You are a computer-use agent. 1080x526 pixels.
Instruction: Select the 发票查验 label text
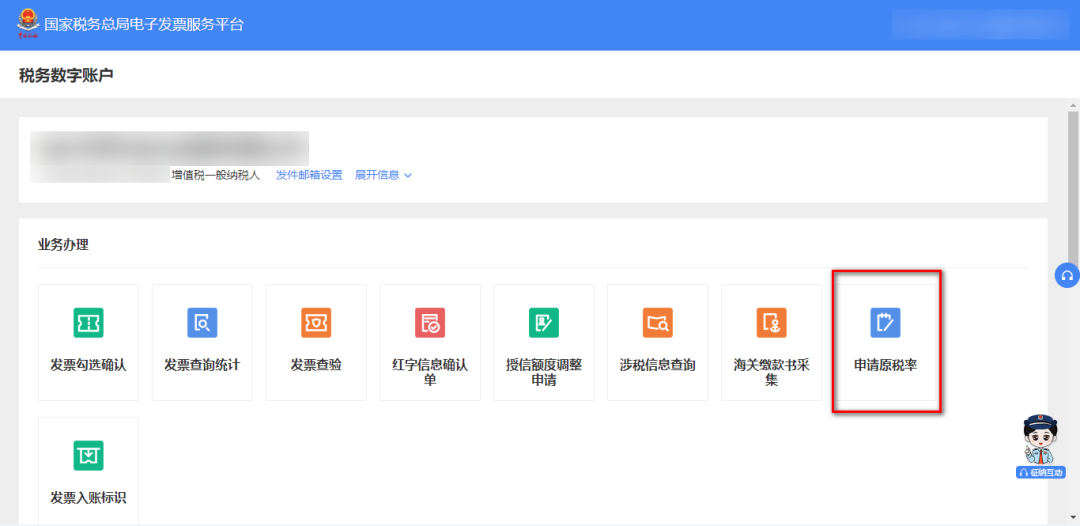point(316,365)
